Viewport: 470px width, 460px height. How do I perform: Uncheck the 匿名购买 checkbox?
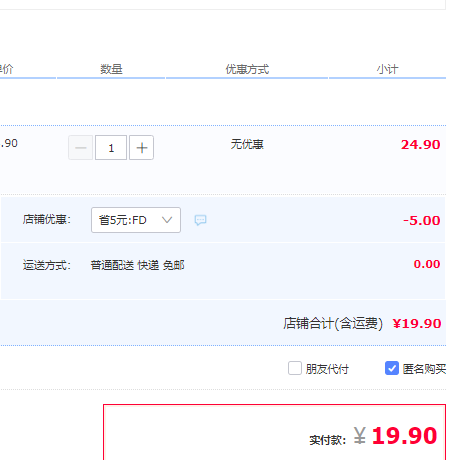click(392, 368)
